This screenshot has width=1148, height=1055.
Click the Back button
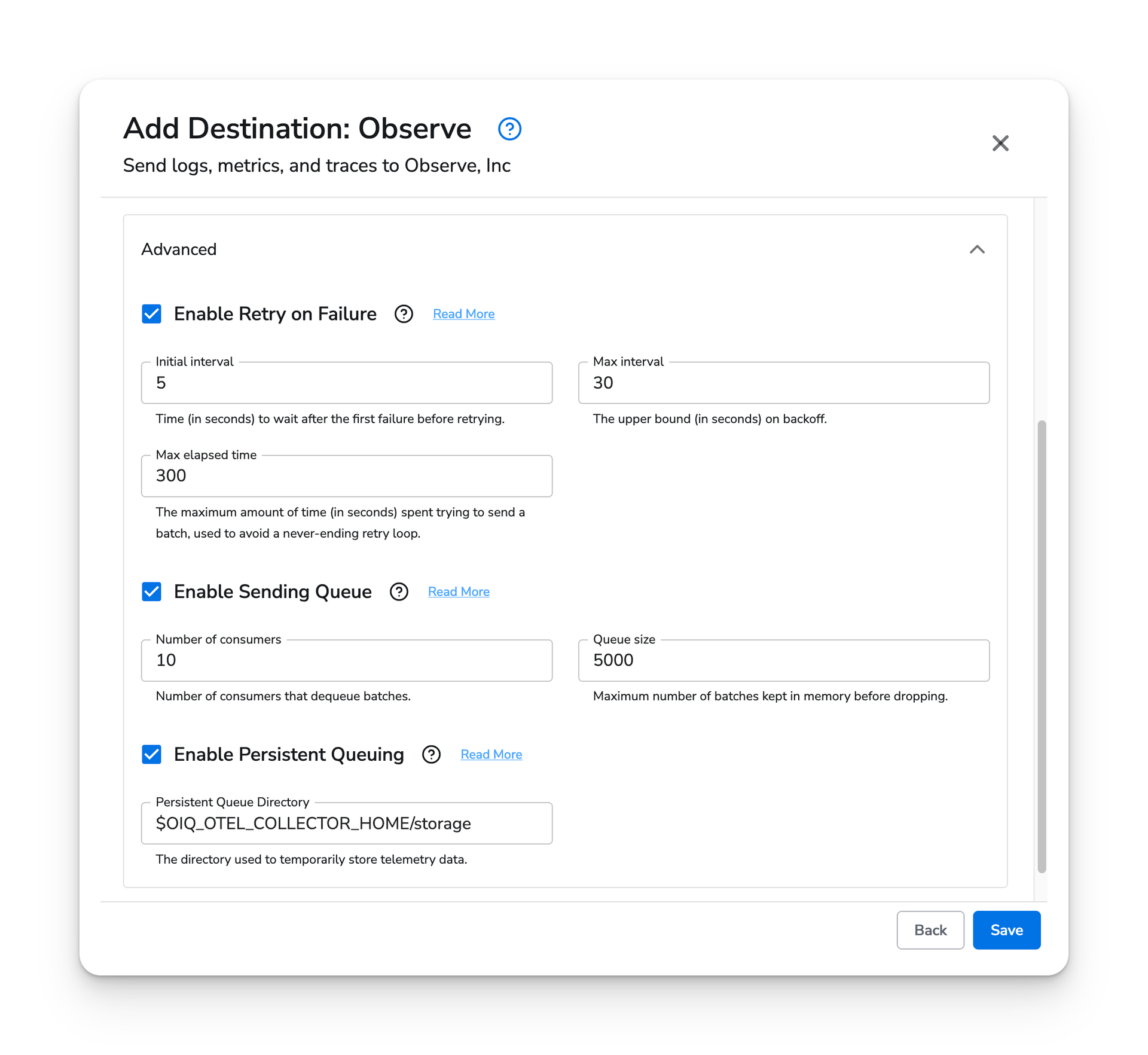930,930
